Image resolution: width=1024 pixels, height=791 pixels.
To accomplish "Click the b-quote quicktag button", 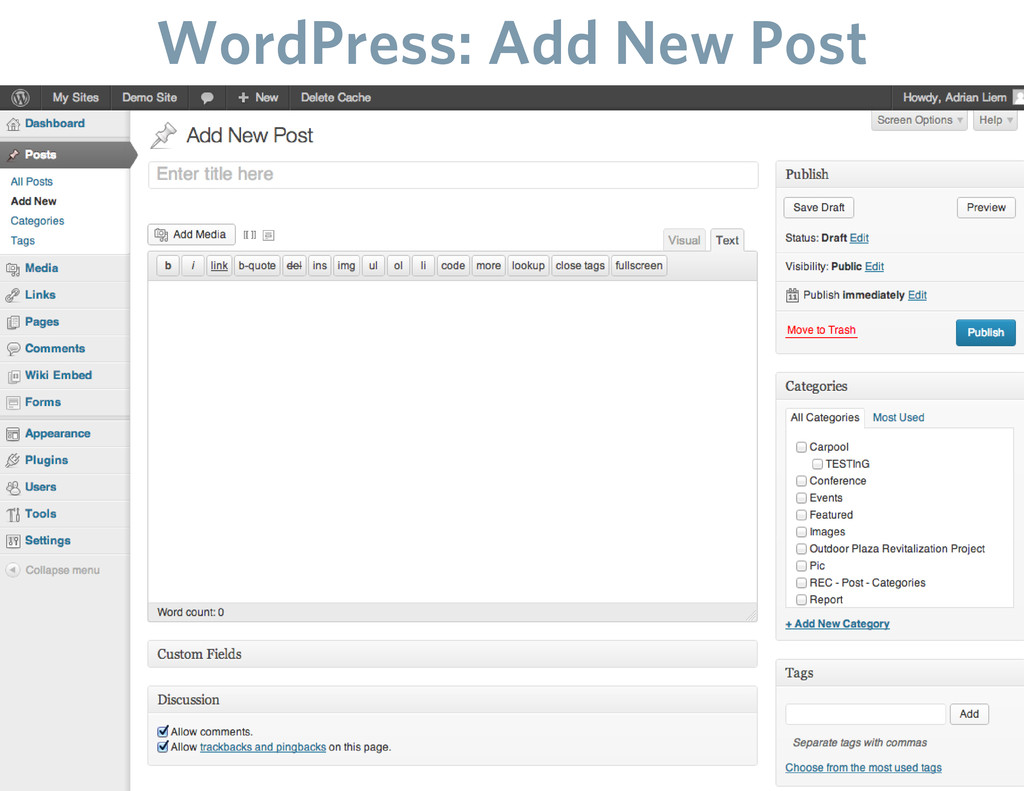I will click(x=257, y=266).
